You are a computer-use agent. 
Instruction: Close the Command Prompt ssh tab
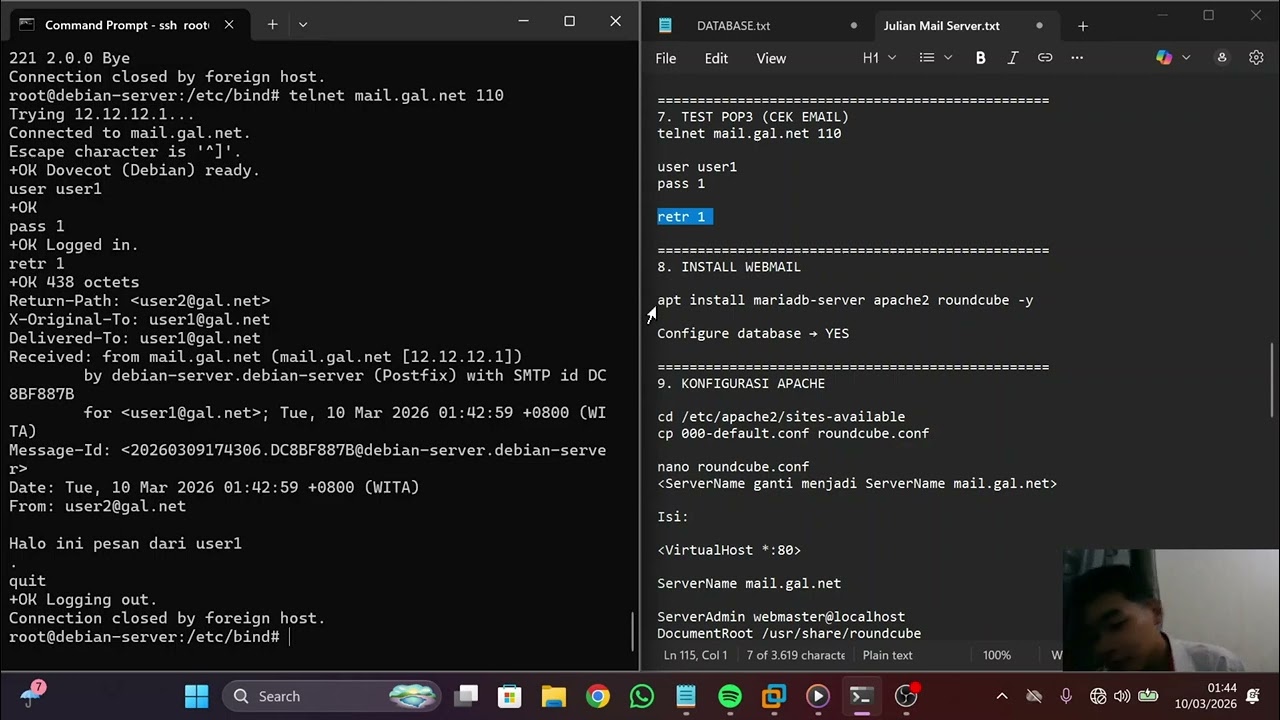click(x=229, y=24)
